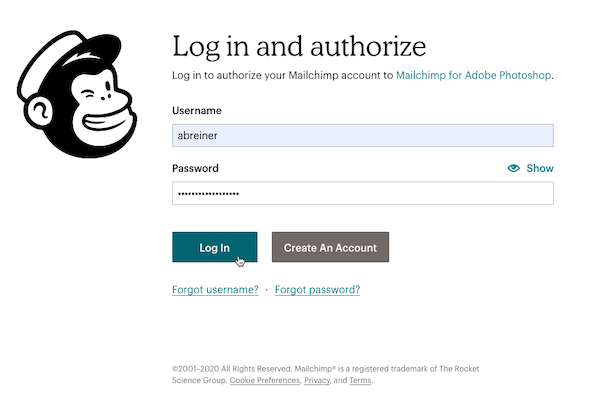Click inside the Password input field

click(x=362, y=193)
